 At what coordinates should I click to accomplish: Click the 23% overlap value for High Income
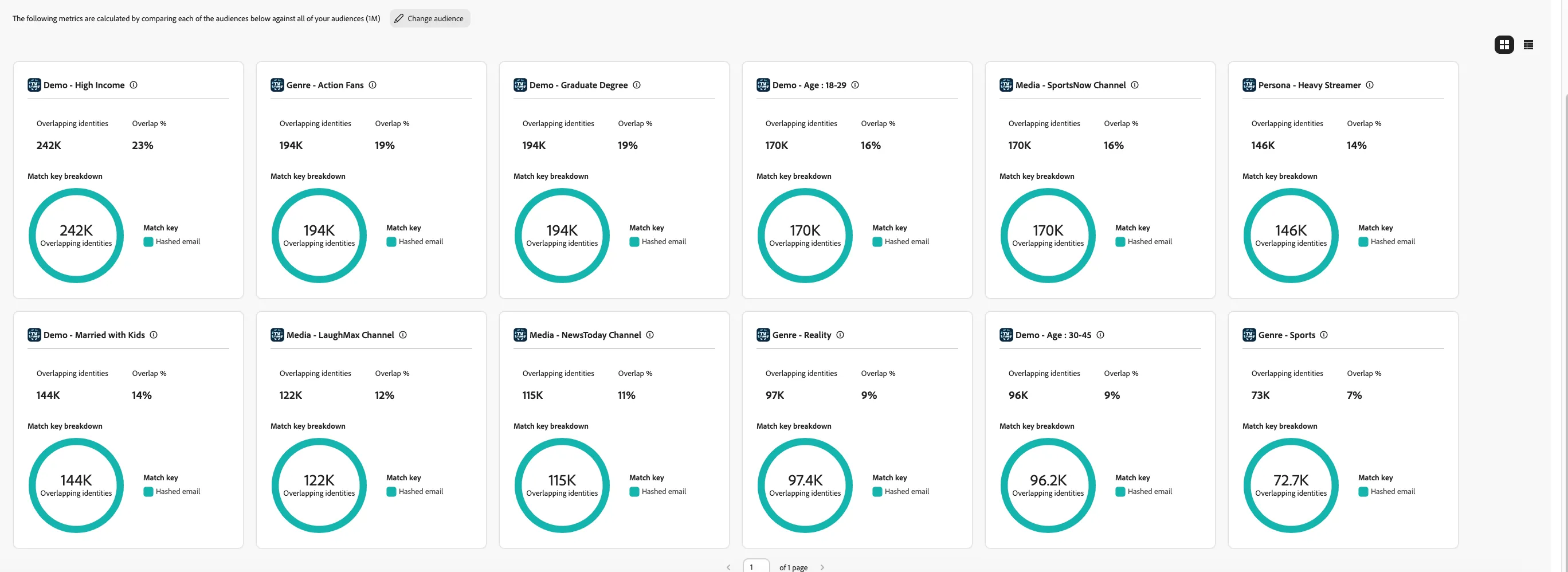click(143, 146)
